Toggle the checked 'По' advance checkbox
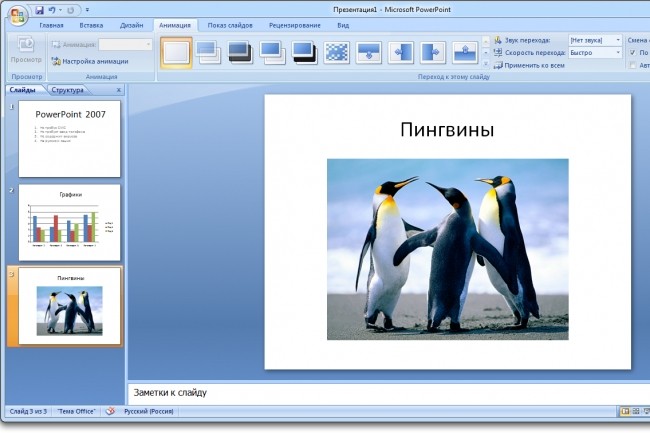The image size is (650, 433). click(632, 53)
